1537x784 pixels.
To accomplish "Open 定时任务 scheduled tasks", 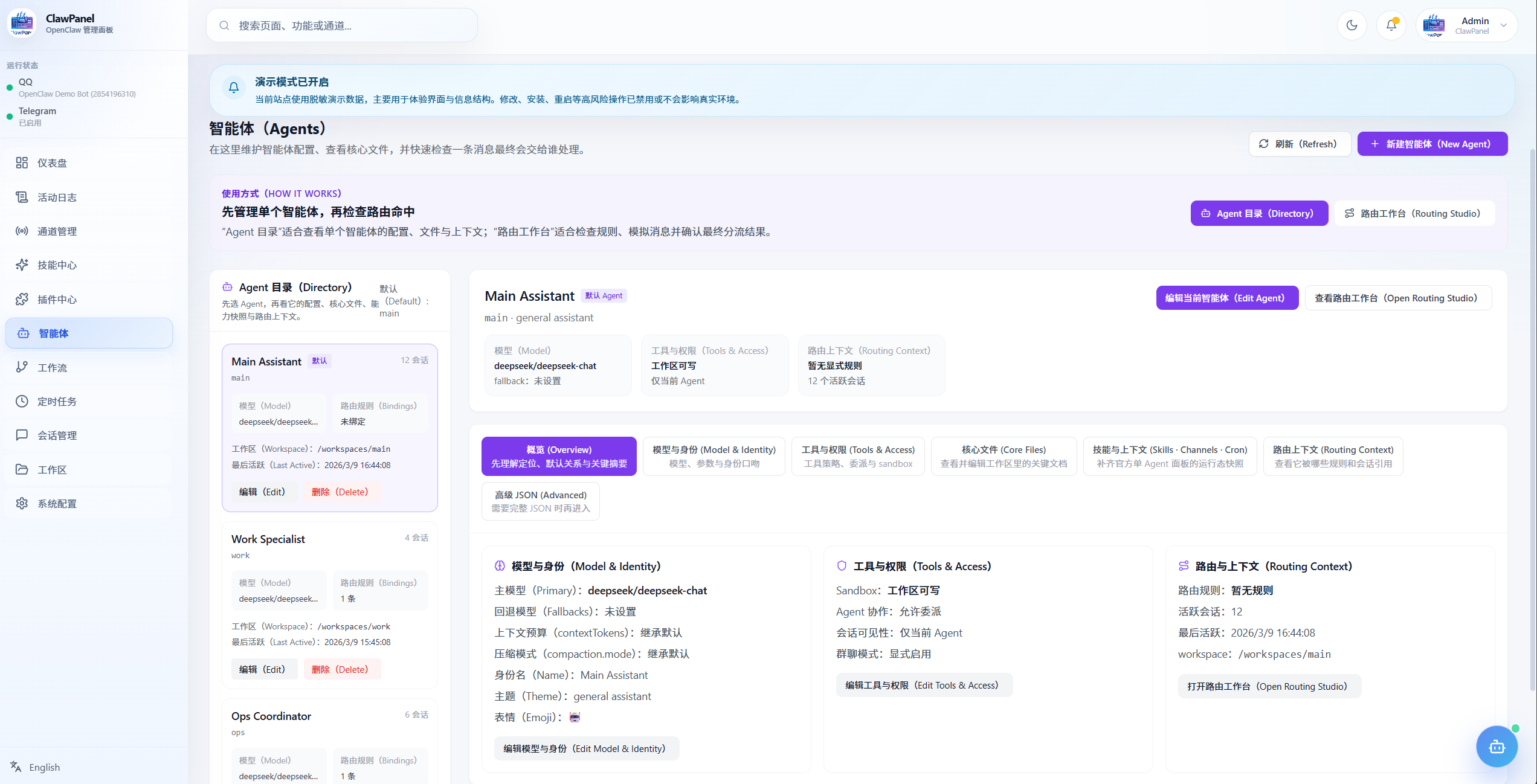I will (89, 401).
